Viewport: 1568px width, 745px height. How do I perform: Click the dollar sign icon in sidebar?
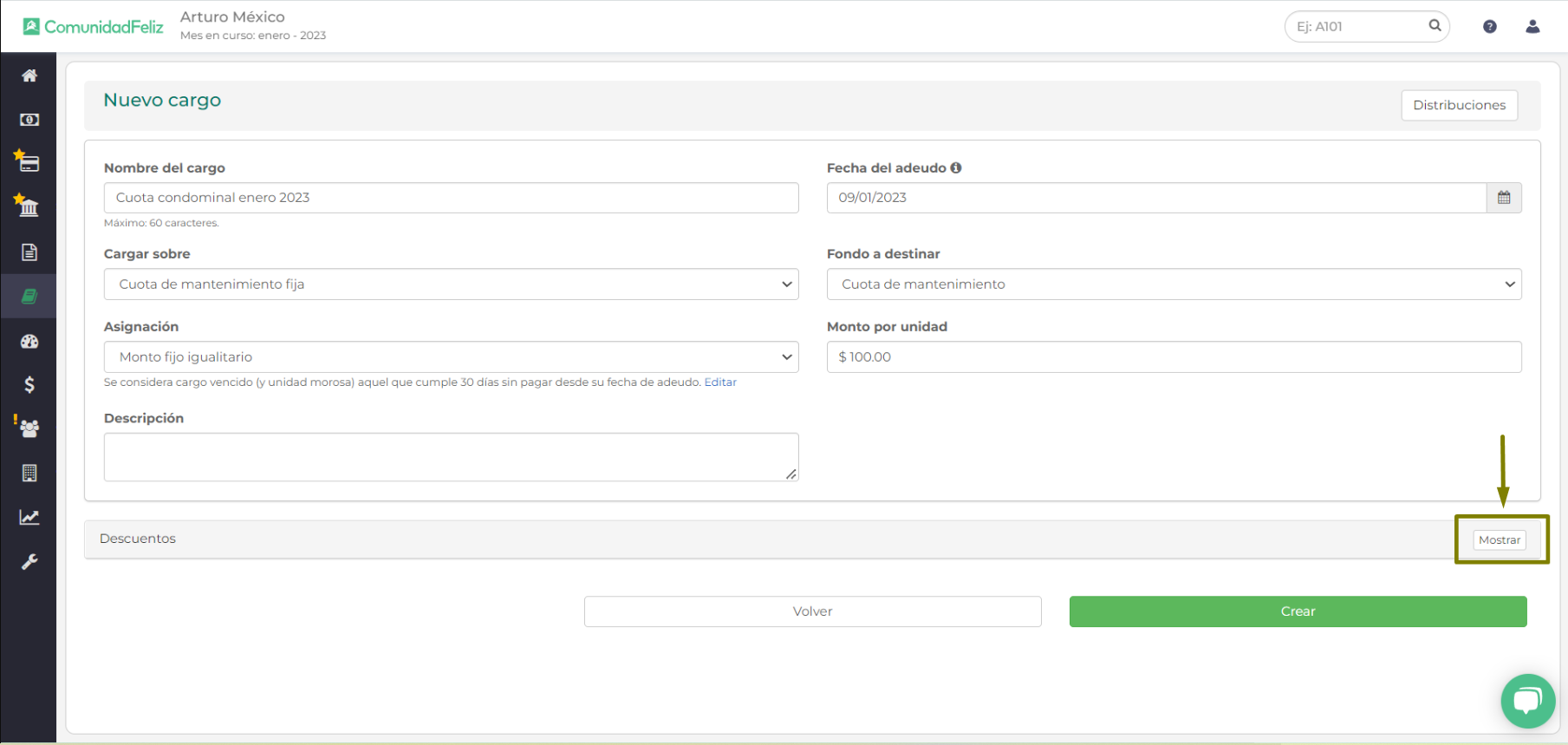[29, 384]
